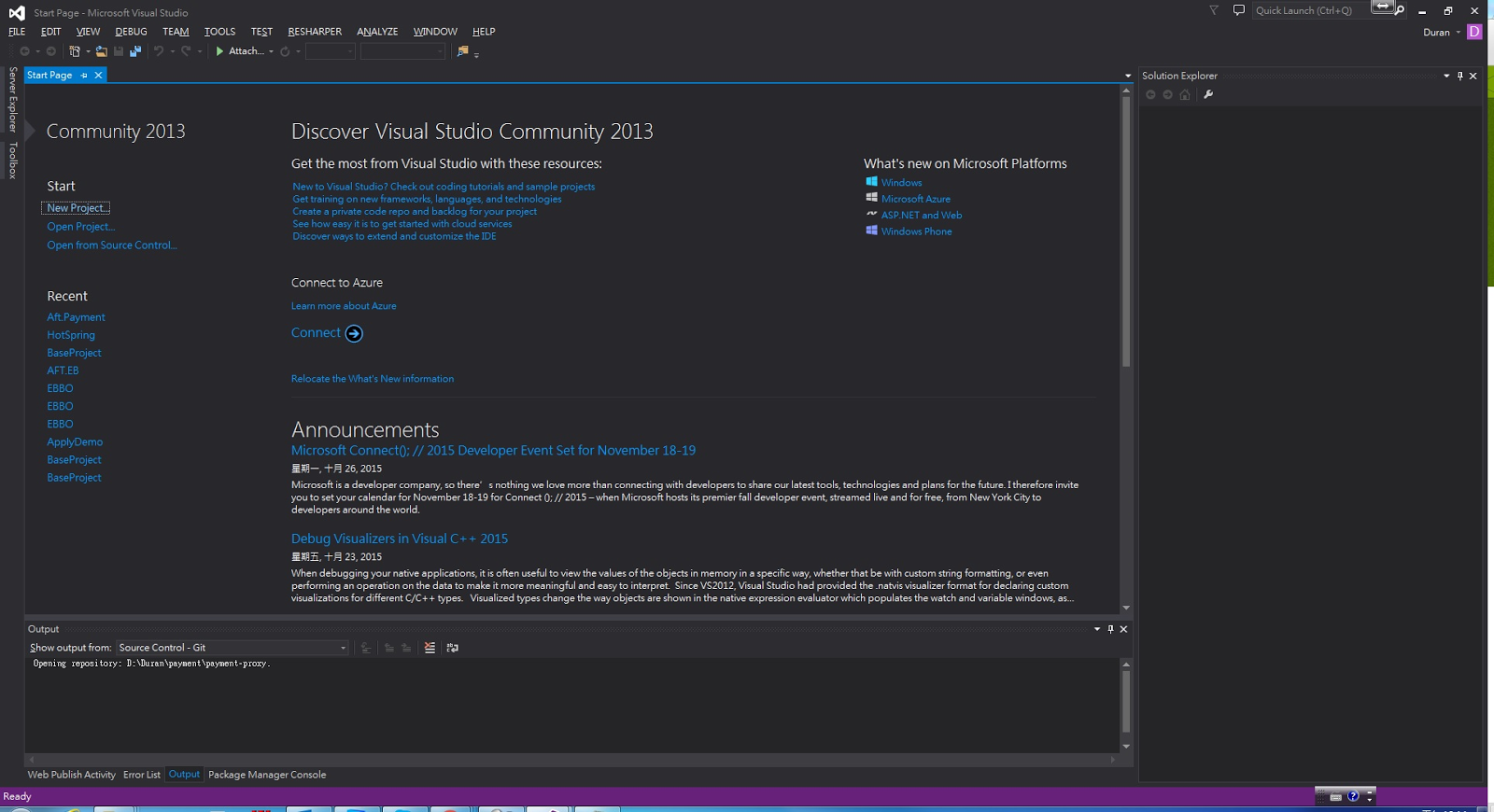The height and width of the screenshot is (812, 1494).
Task: Open the FILE menu
Action: (x=17, y=32)
